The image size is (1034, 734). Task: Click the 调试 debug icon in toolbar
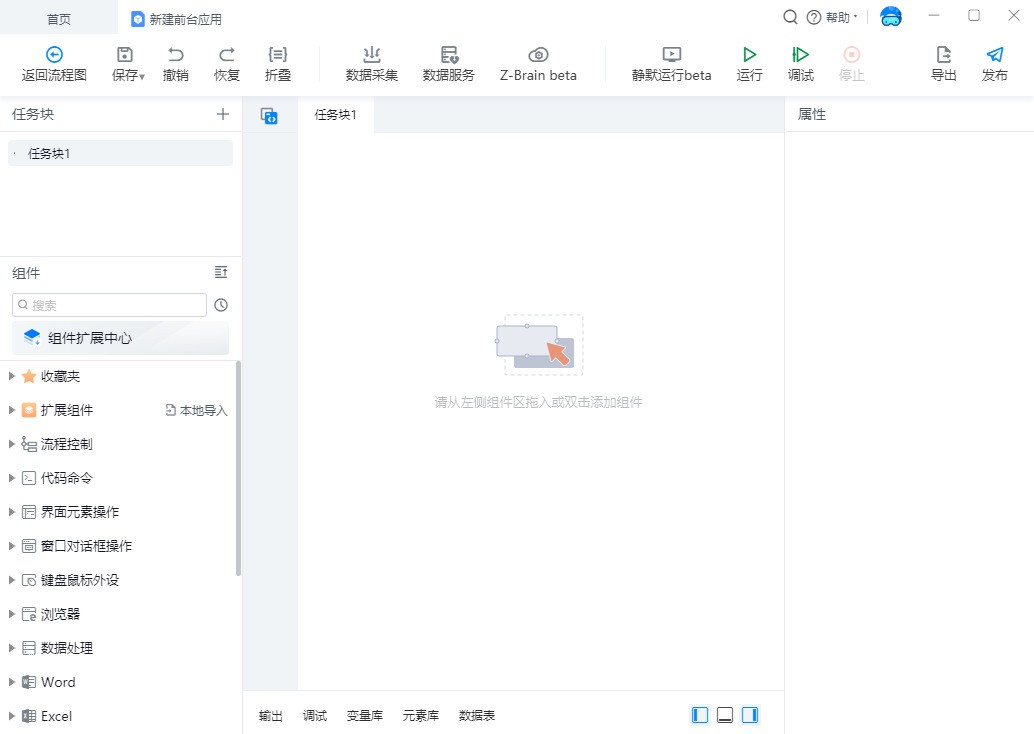click(800, 55)
